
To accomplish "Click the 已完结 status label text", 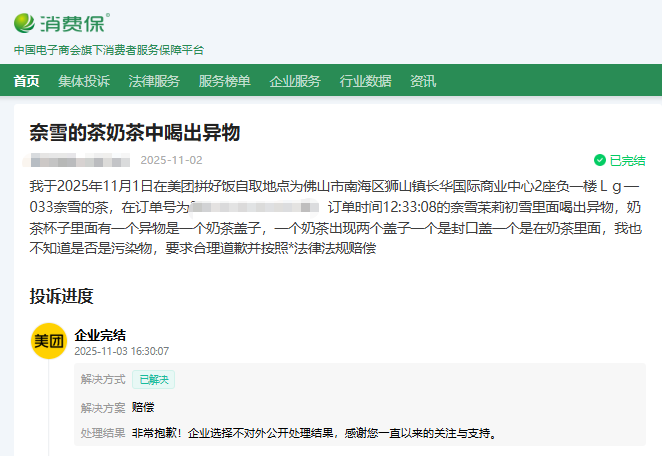I will (x=627, y=160).
